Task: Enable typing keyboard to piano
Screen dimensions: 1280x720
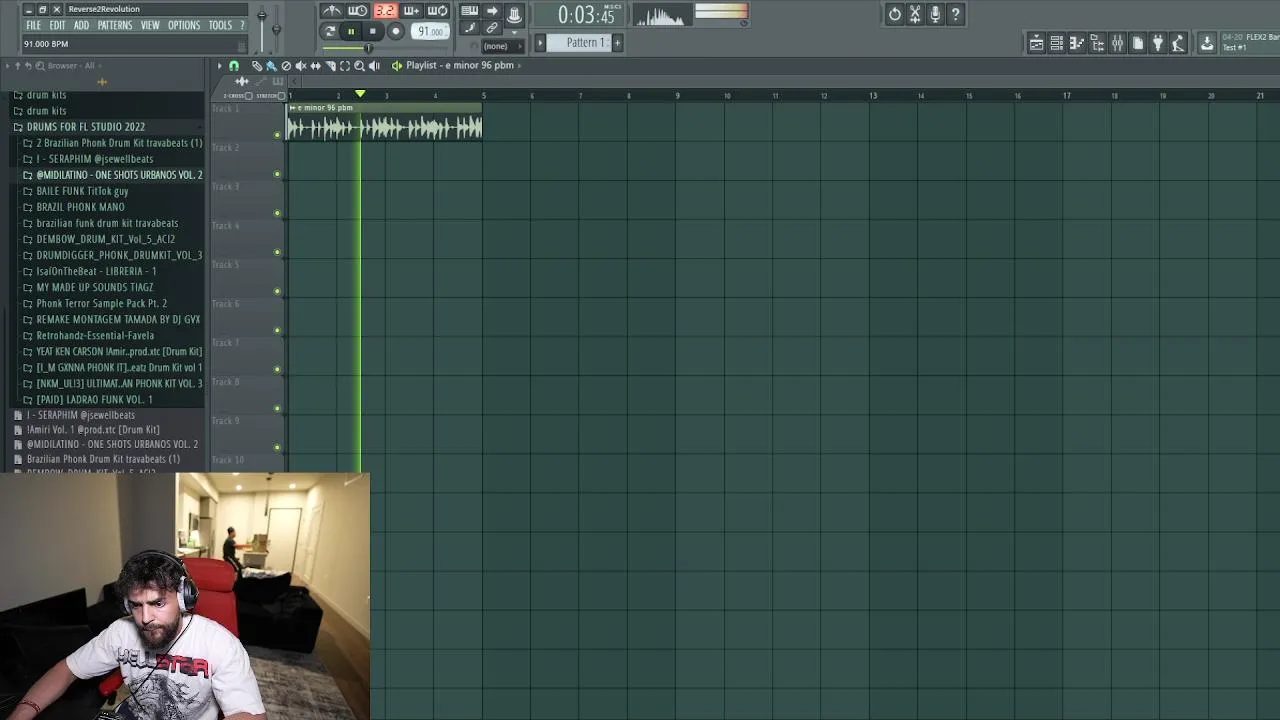Action: [469, 12]
